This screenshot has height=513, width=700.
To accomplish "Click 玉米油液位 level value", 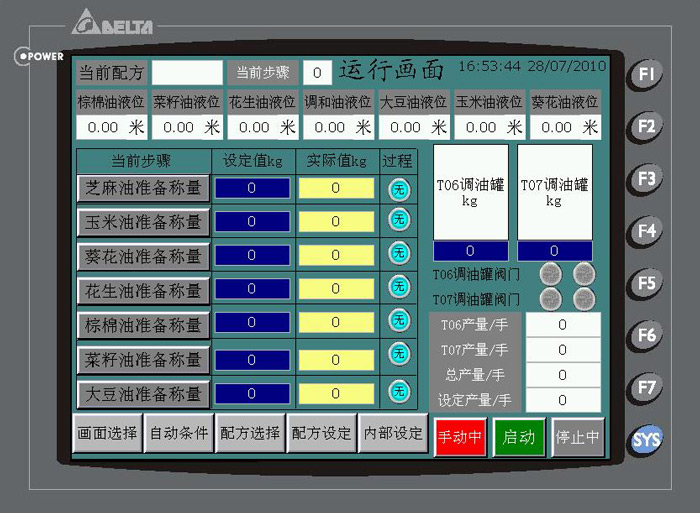I will click(x=490, y=127).
